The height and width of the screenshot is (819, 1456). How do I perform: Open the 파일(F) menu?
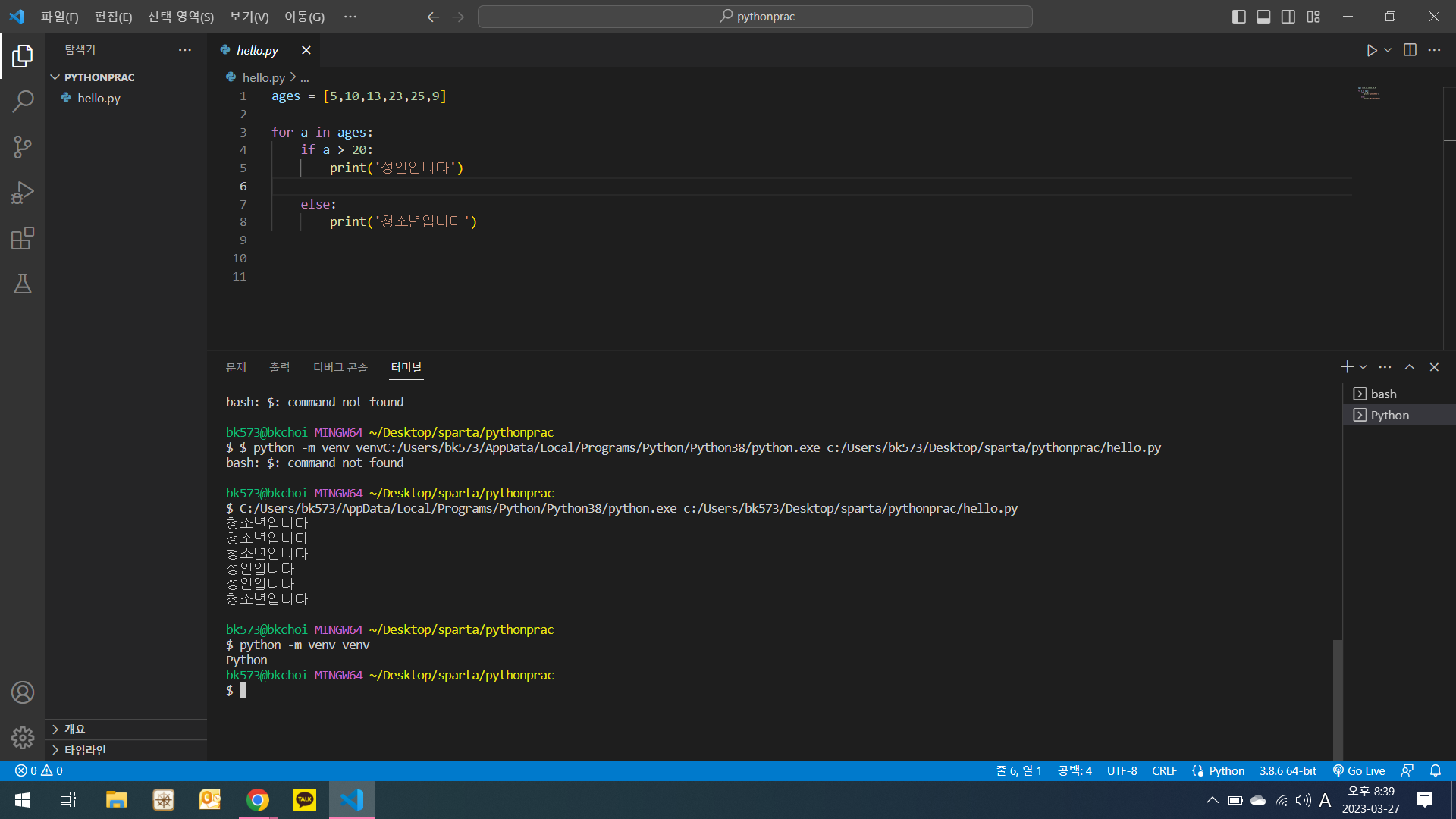(x=60, y=17)
